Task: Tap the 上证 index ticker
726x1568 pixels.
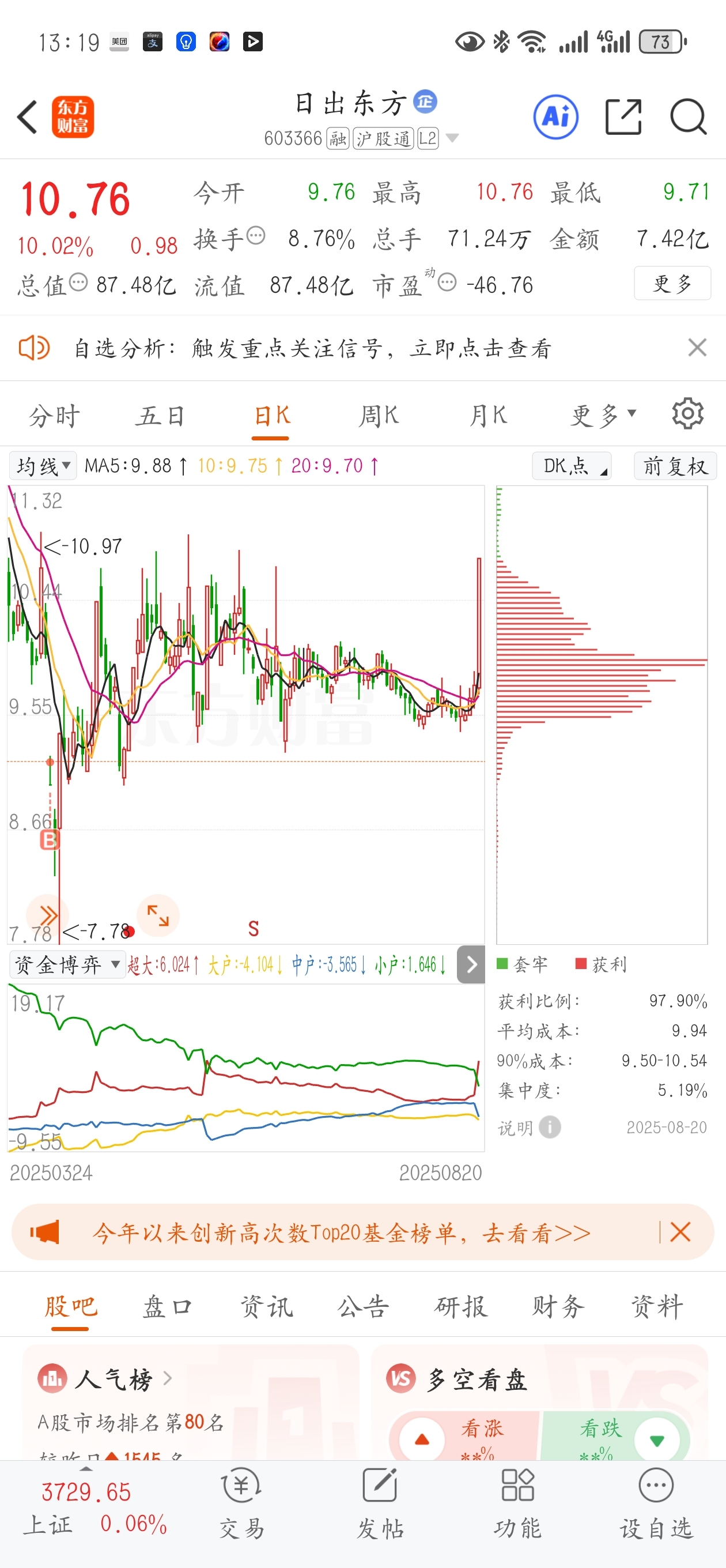Action: tap(95, 1507)
